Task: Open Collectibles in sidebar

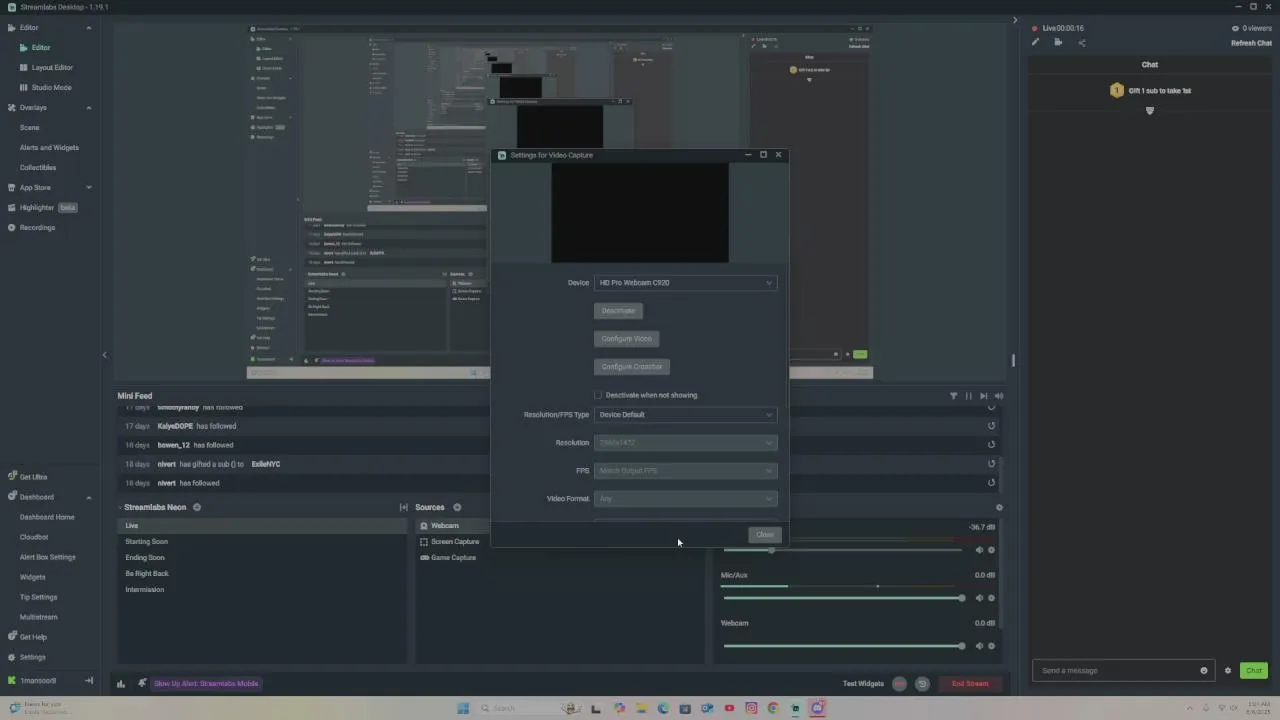Action: 38,167
